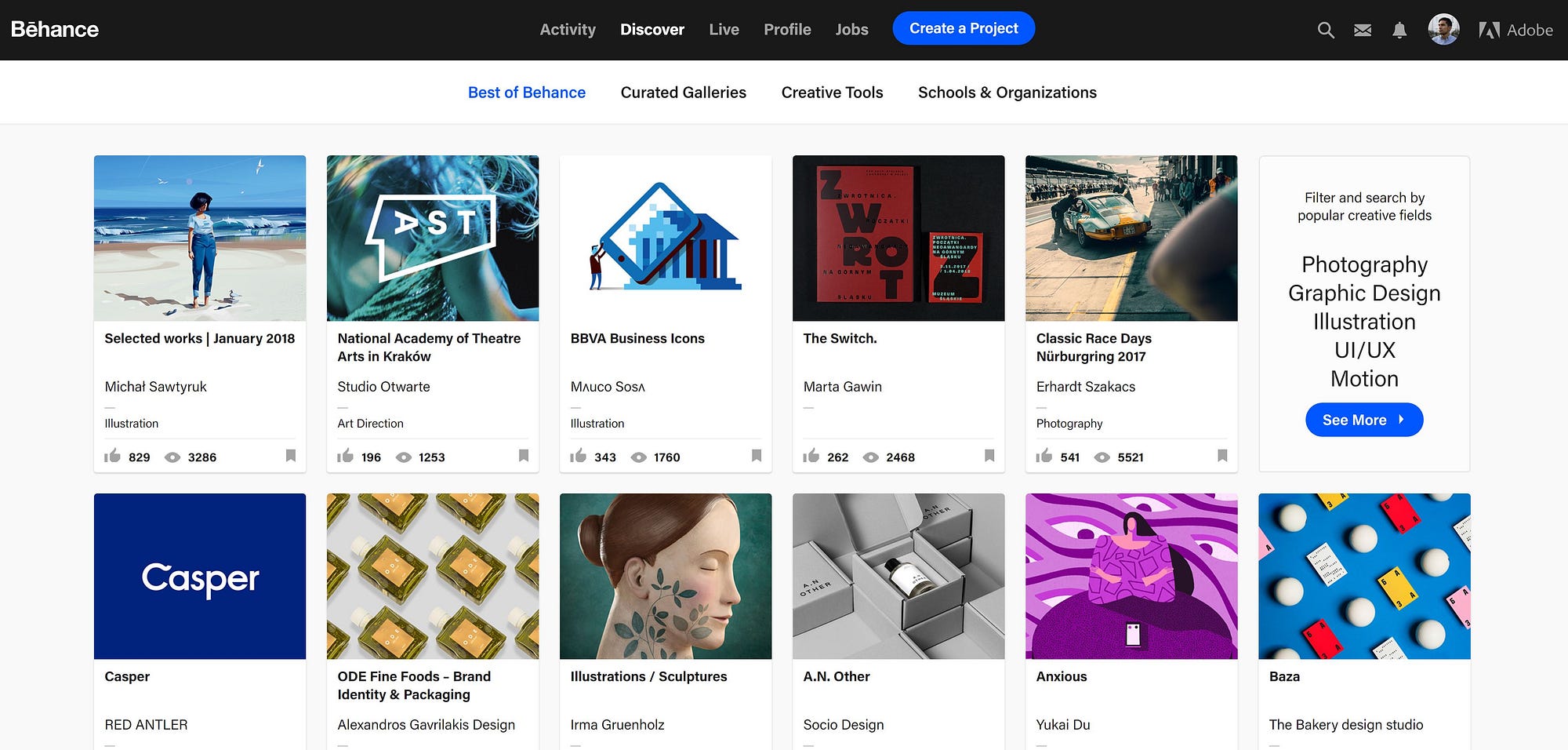This screenshot has width=1568, height=750.
Task: Filter by Motion field
Action: (1364, 379)
